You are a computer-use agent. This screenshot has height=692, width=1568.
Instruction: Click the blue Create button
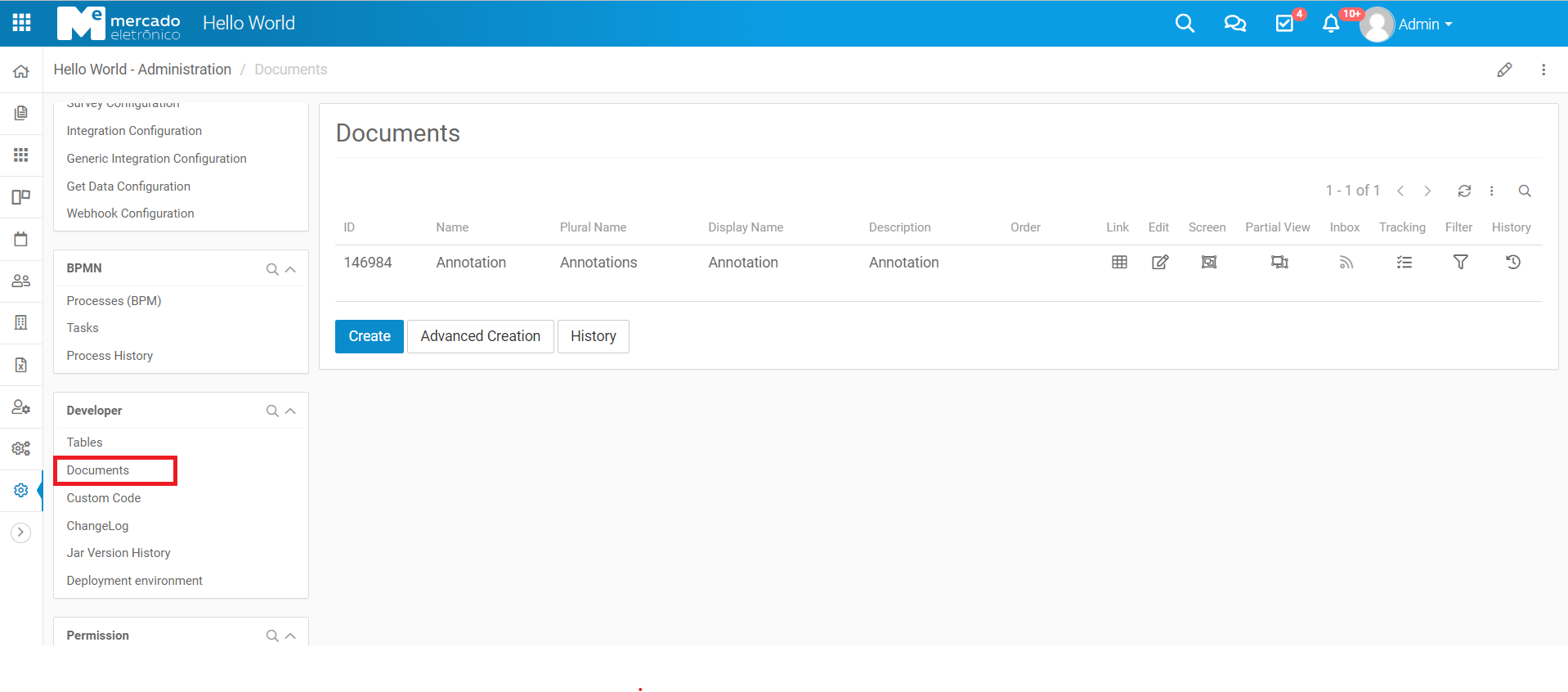coord(370,336)
